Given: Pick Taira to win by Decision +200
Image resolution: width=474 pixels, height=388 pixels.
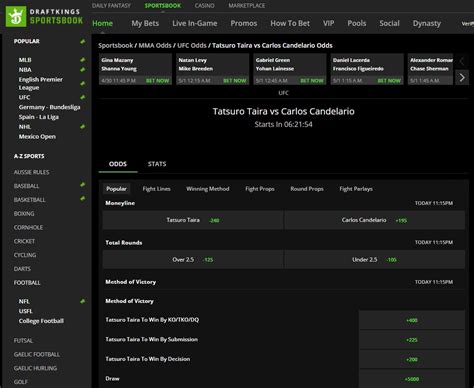Looking at the screenshot, I should click(x=412, y=359).
